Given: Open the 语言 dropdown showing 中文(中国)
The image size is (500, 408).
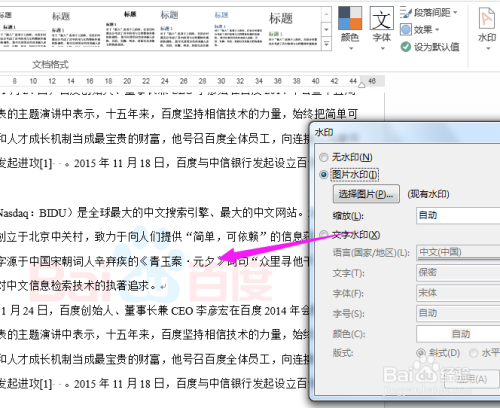Looking at the screenshot, I should tap(458, 252).
